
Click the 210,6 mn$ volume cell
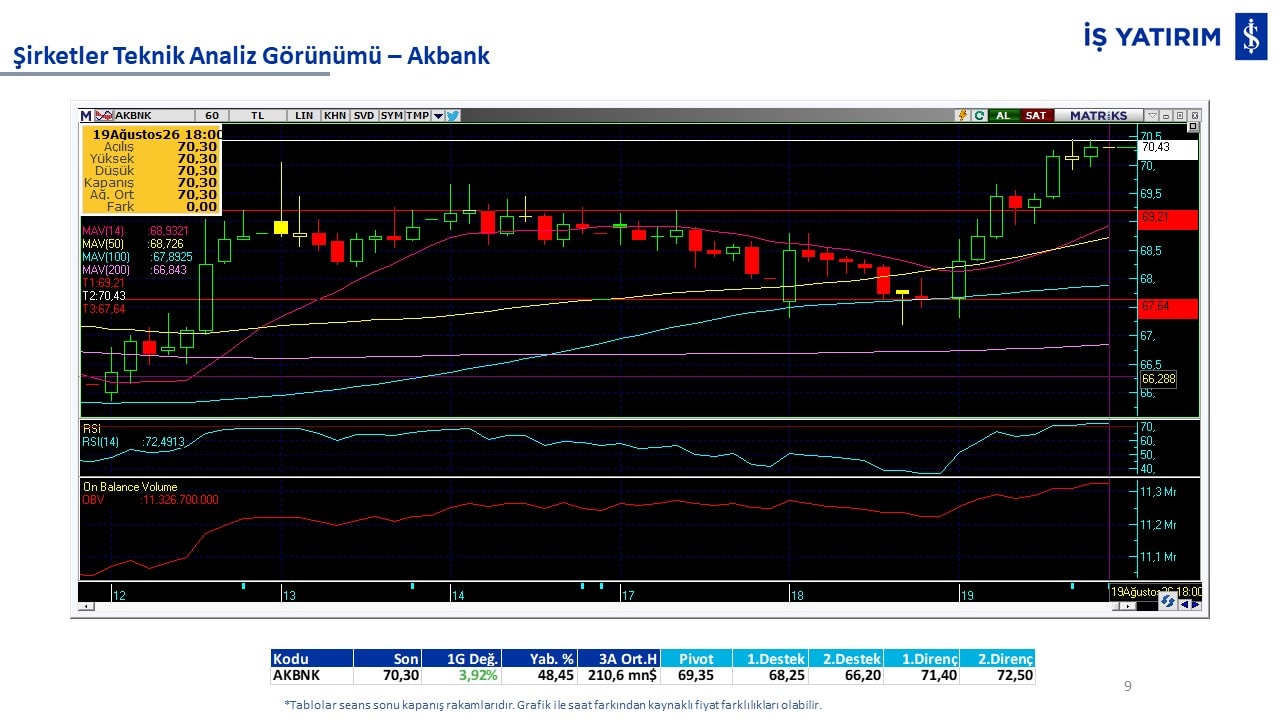tap(618, 676)
